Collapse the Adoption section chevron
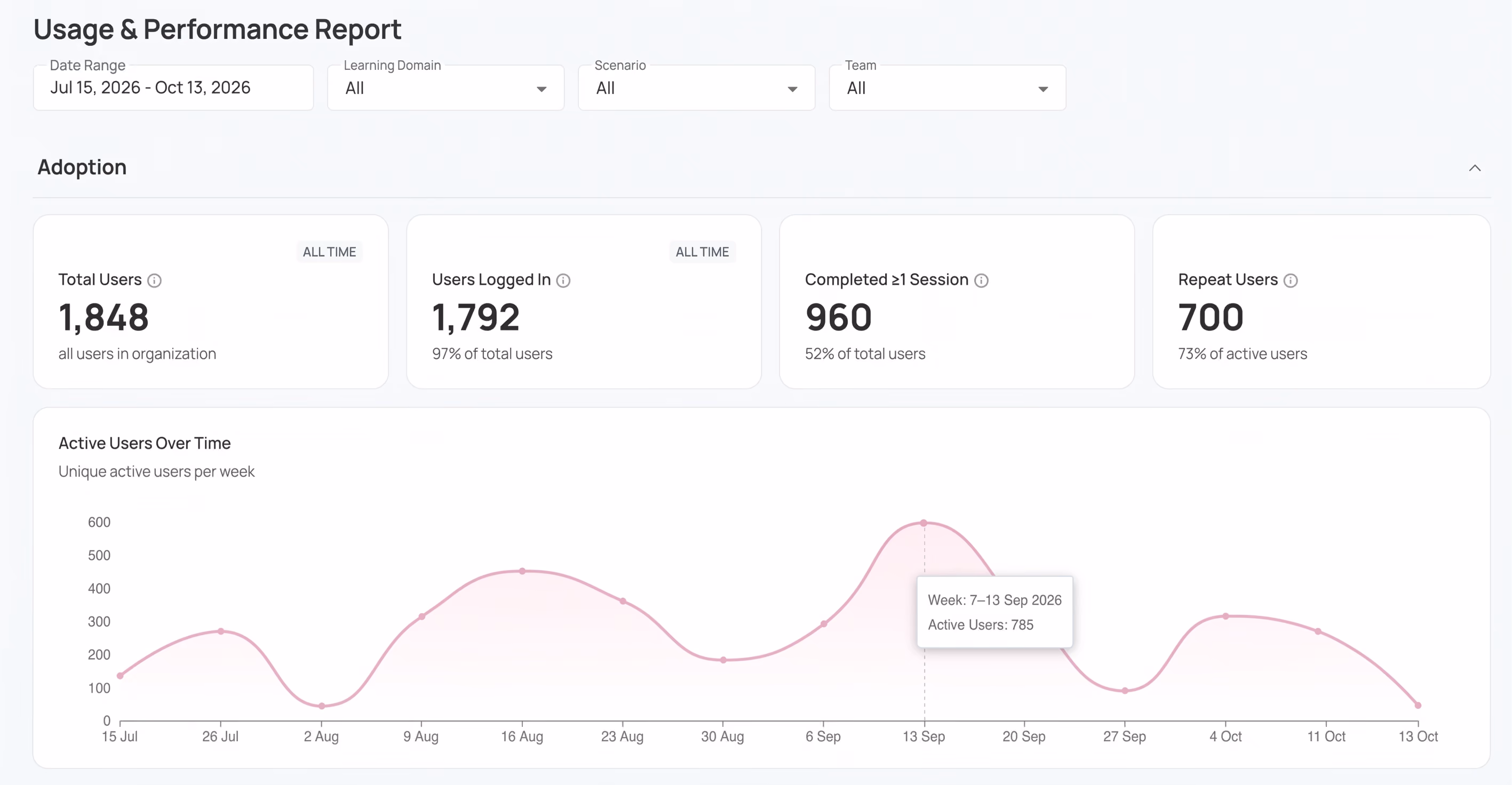Image resolution: width=1512 pixels, height=785 pixels. (x=1475, y=168)
